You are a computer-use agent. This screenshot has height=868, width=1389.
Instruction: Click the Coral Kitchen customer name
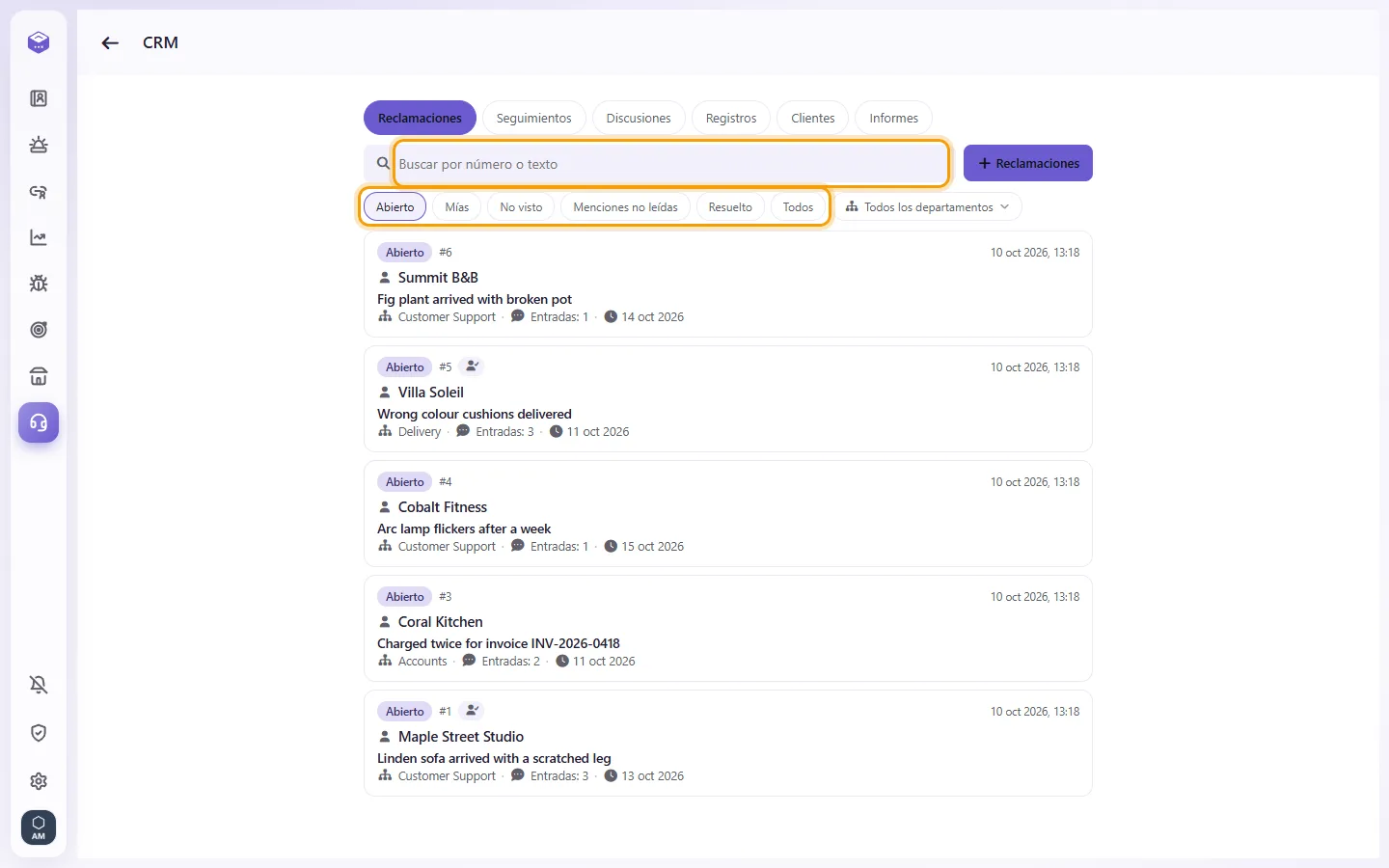click(x=440, y=622)
